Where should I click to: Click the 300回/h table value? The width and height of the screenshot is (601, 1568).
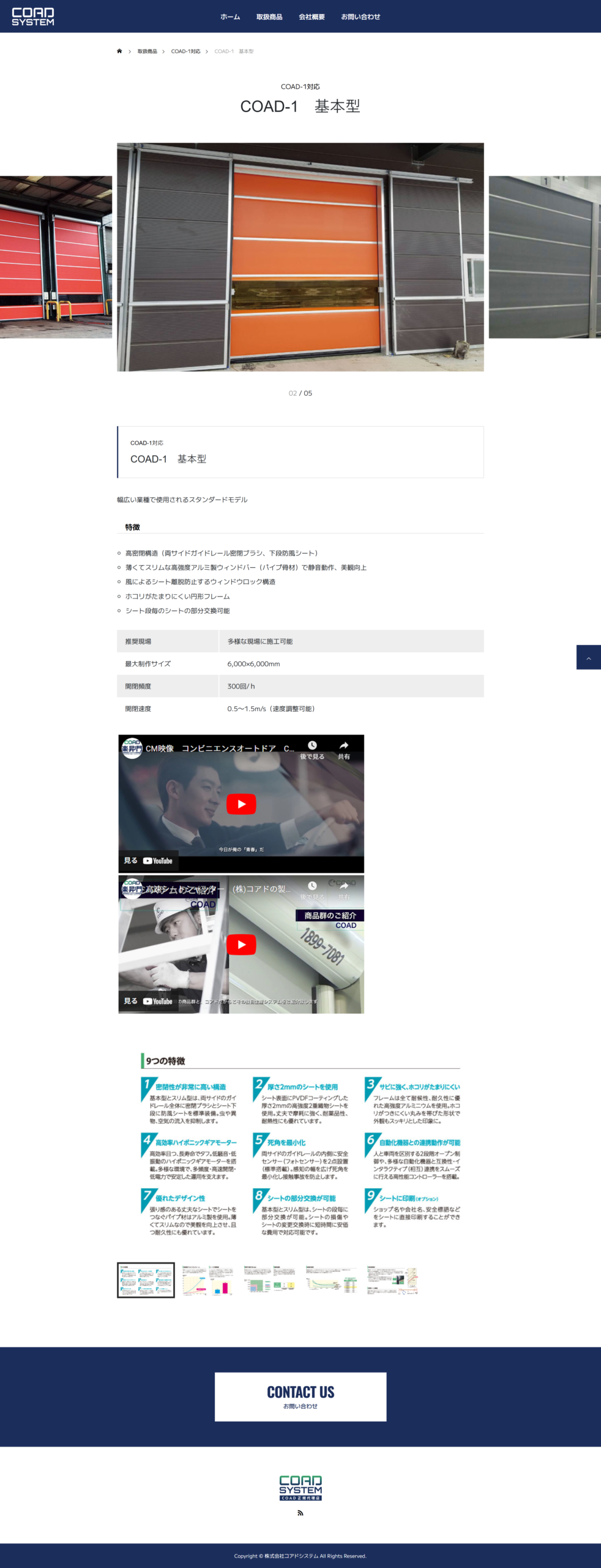tap(241, 687)
